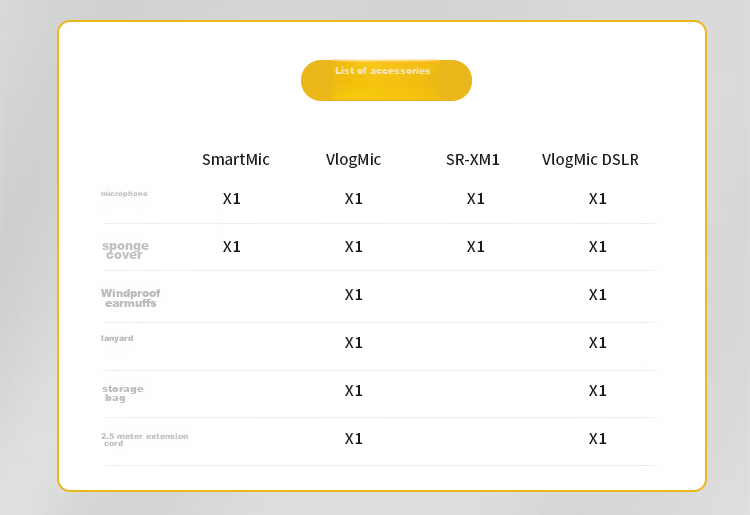750x515 pixels.
Task: Click the List of accessories yellow banner
Action: (386, 80)
